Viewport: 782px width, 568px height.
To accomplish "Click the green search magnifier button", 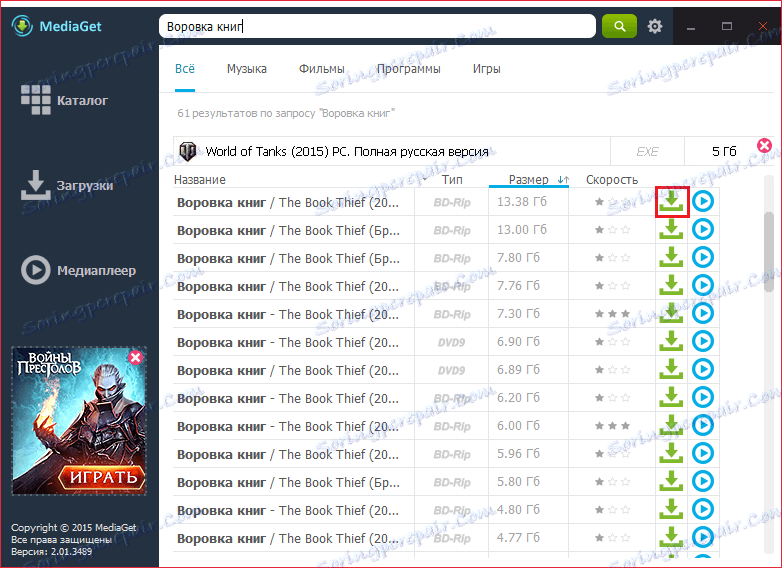I will (619, 26).
